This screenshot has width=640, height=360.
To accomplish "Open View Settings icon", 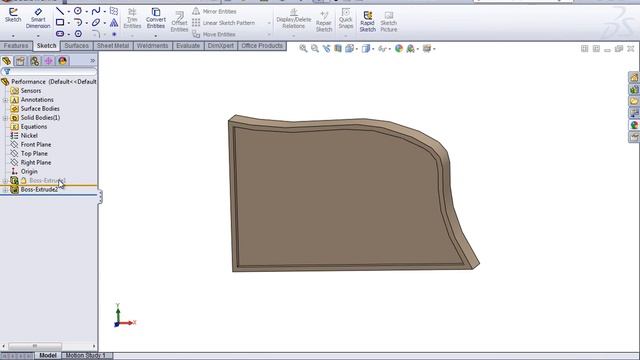I will point(427,49).
